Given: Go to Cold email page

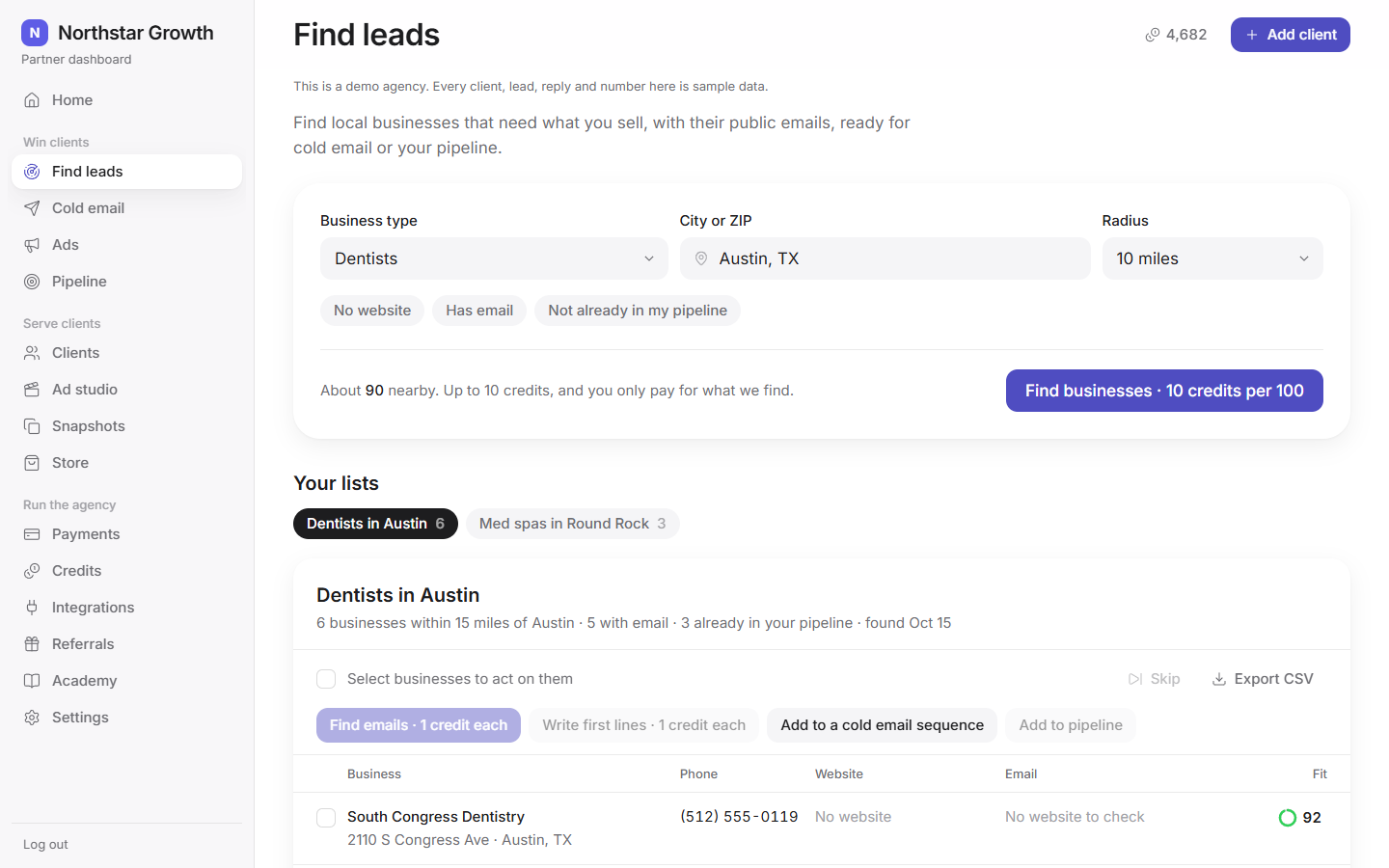Looking at the screenshot, I should pos(126,208).
